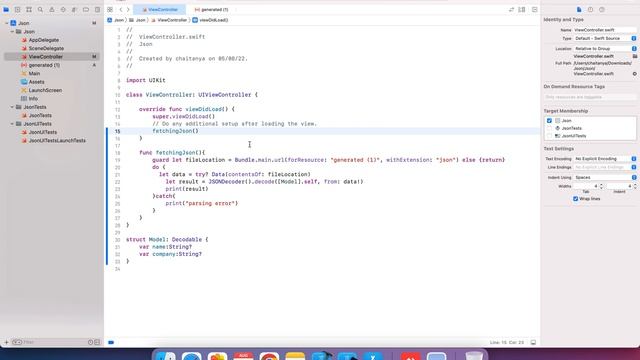Open the Text Encoding dropdown

click(605, 158)
